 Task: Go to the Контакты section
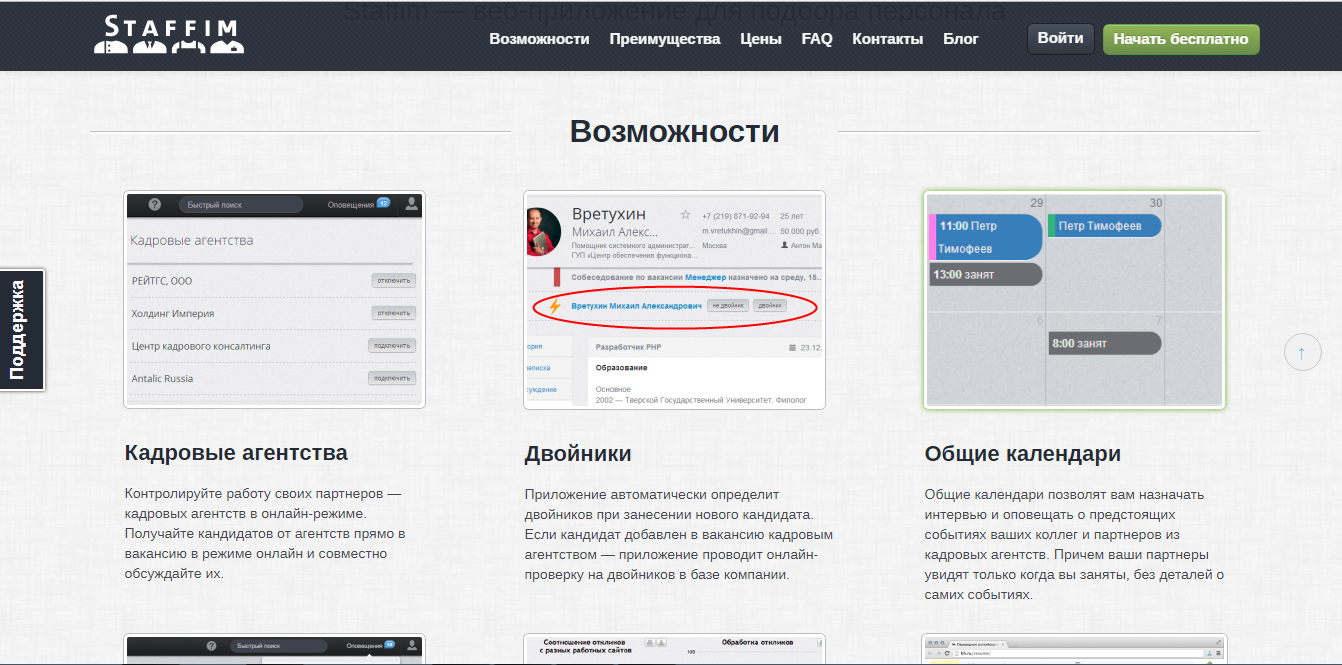[887, 39]
